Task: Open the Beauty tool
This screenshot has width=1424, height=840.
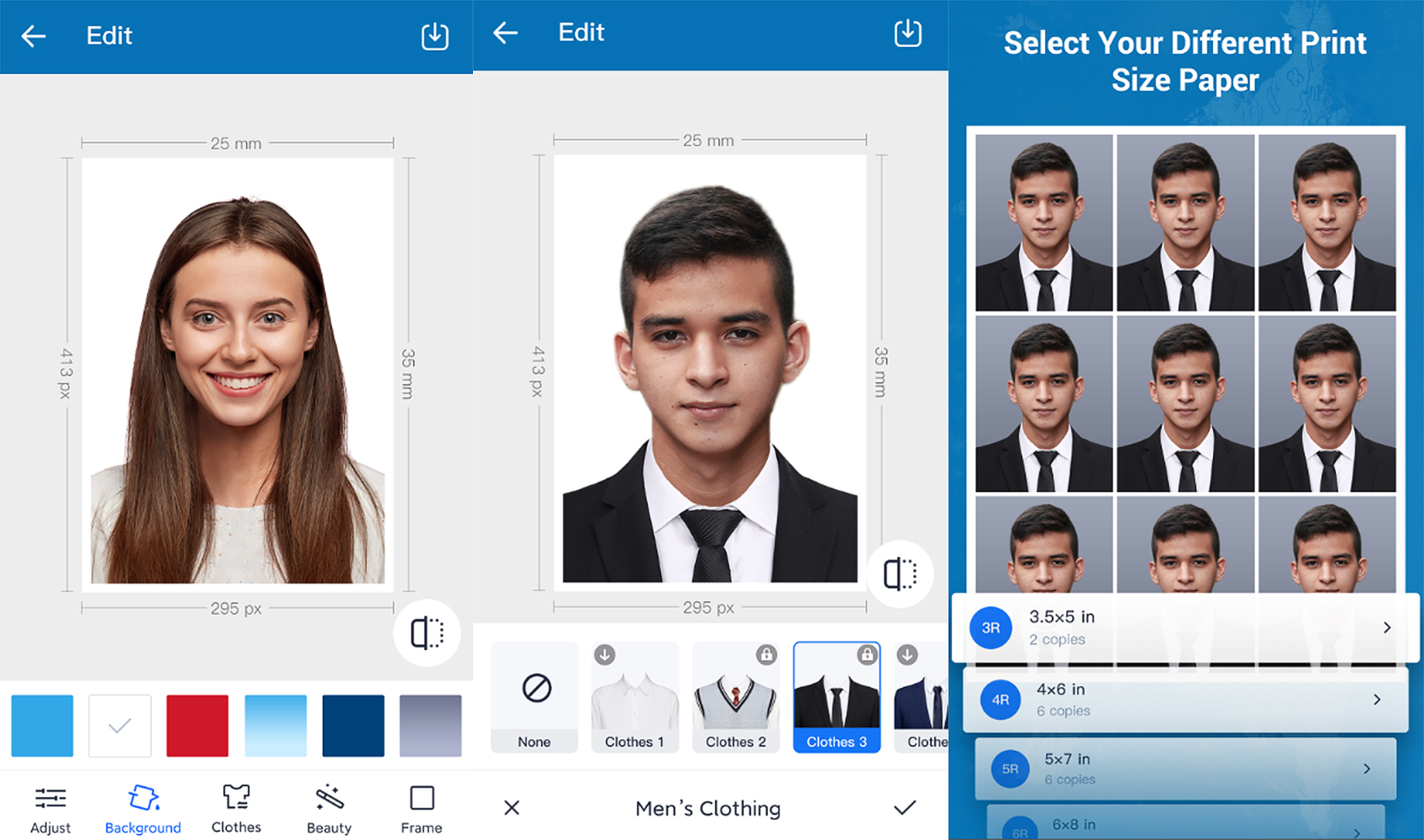Action: click(329, 810)
